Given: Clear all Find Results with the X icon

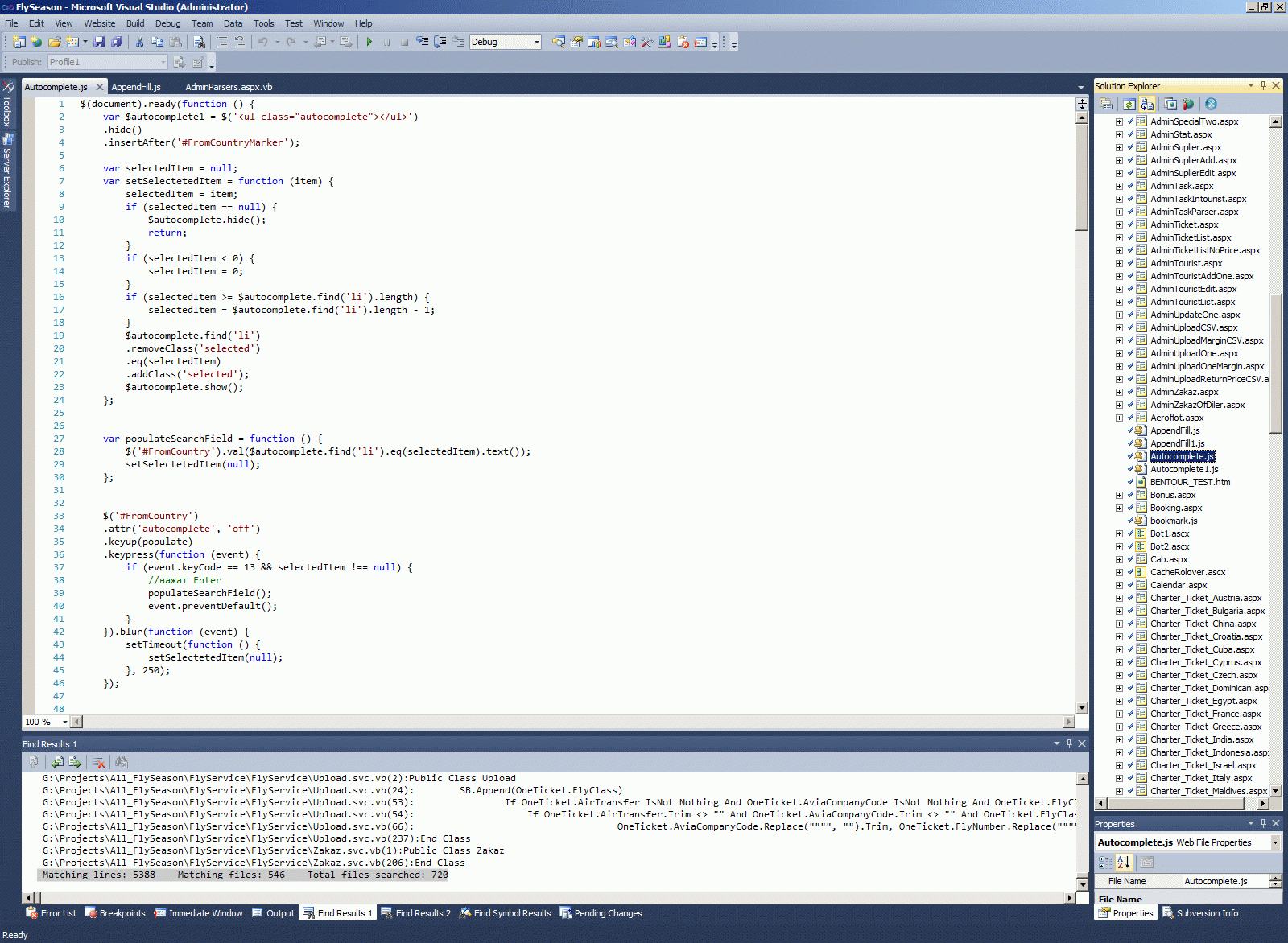Looking at the screenshot, I should (98, 762).
